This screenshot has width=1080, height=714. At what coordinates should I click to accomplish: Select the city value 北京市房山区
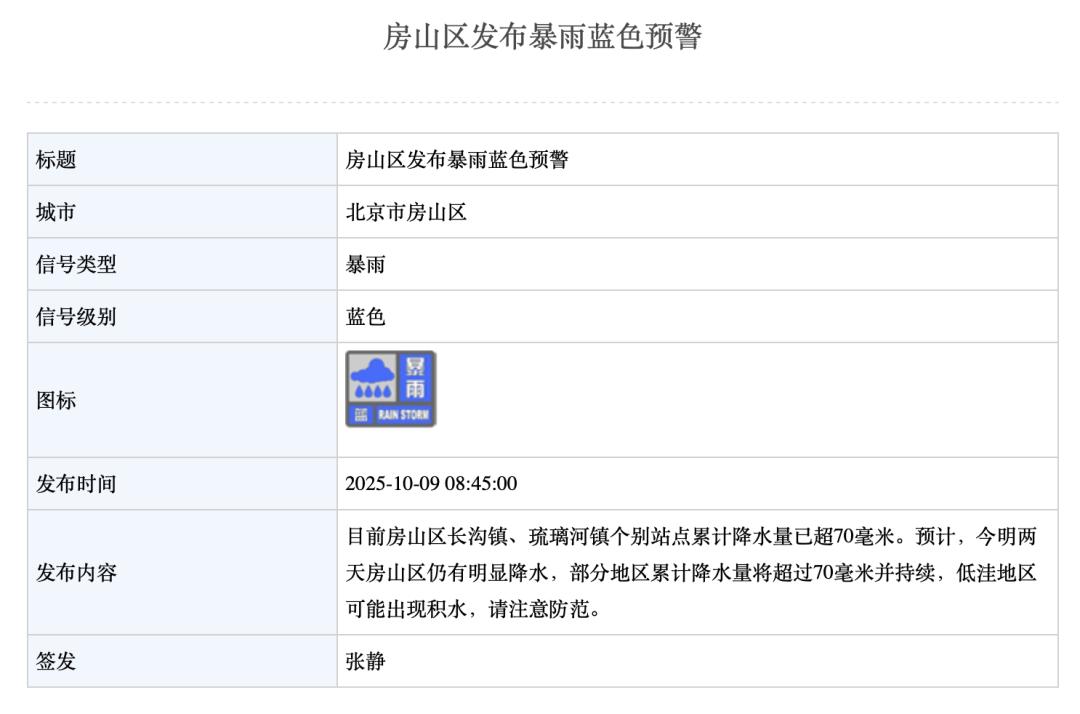pos(406,212)
